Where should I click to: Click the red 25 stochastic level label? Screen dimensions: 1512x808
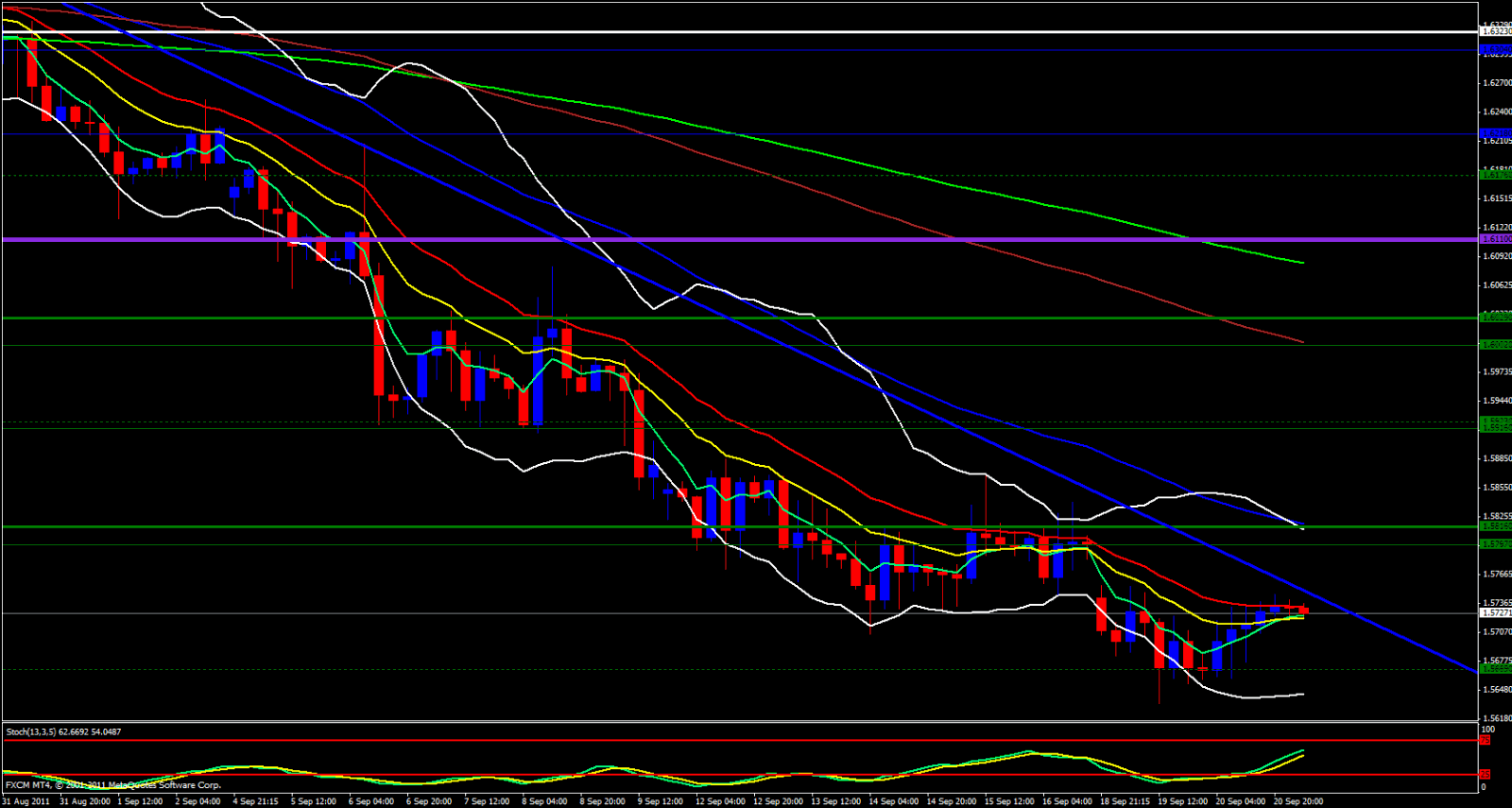[x=1486, y=775]
